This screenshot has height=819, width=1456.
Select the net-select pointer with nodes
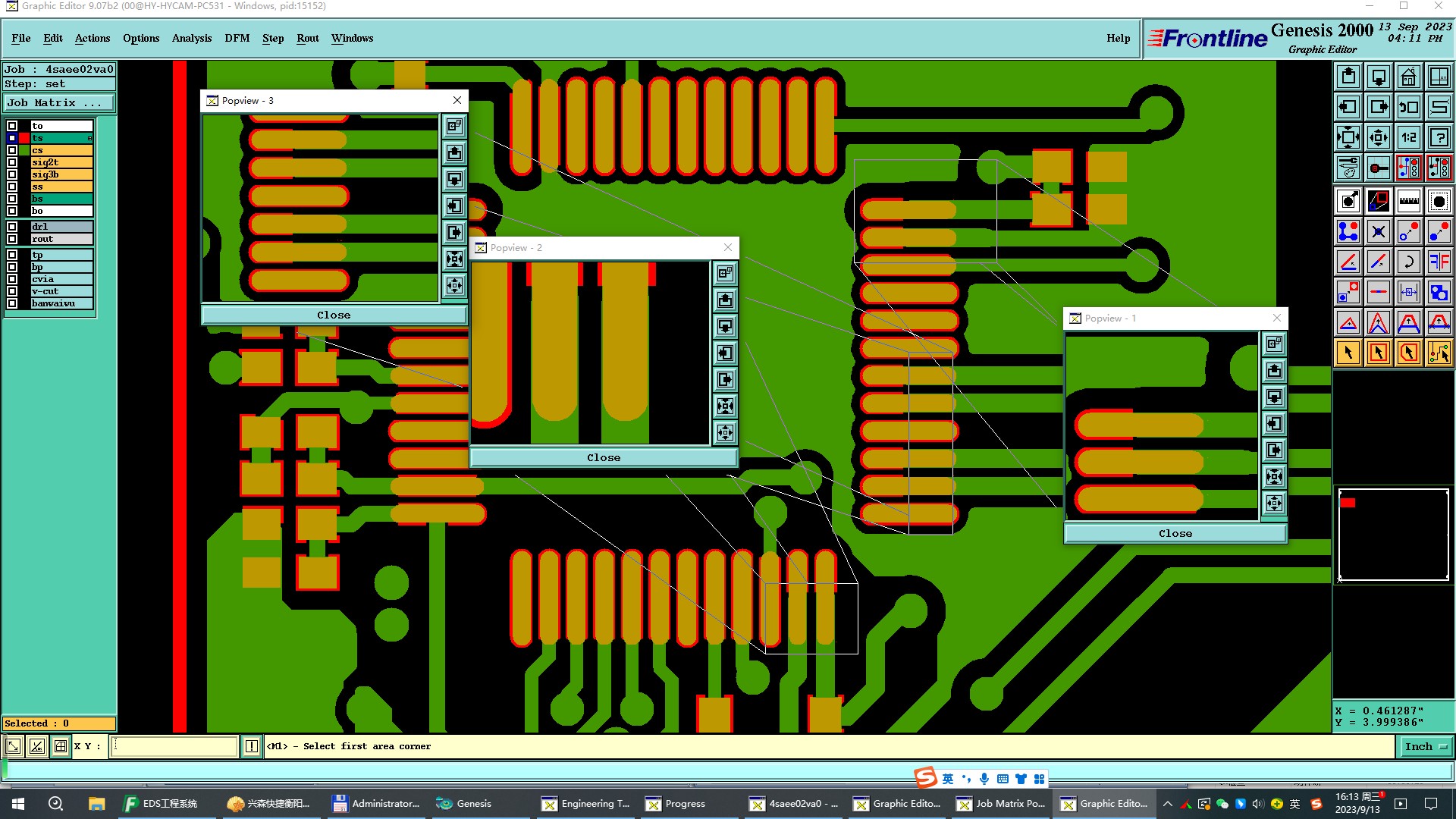pos(1439,353)
